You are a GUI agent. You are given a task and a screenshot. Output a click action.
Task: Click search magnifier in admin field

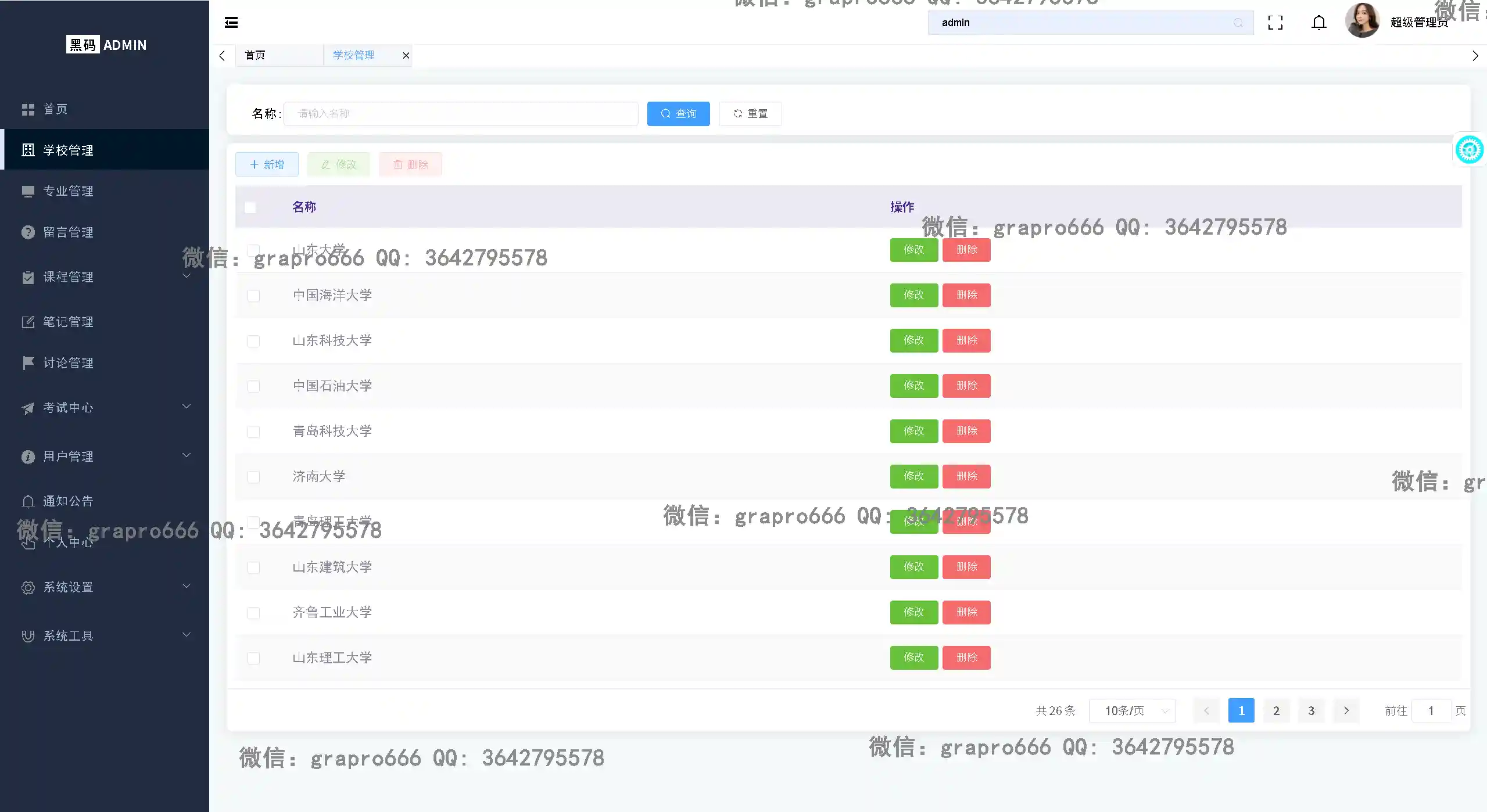(x=1238, y=23)
